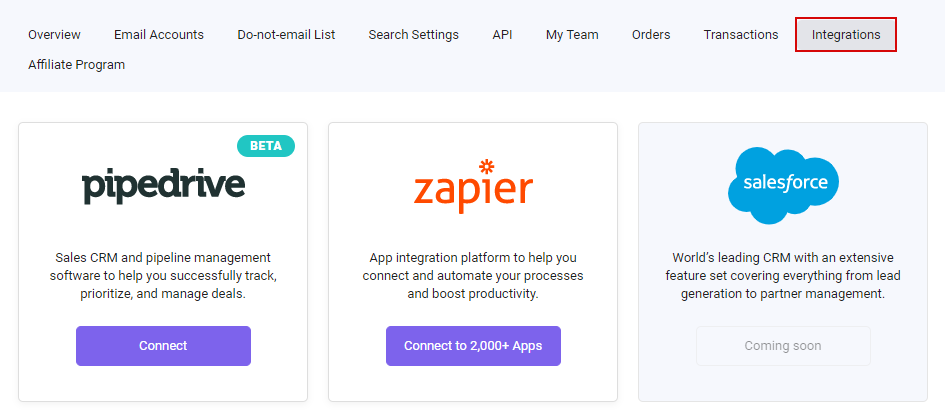Click the Salesforce cloud logo

783,185
